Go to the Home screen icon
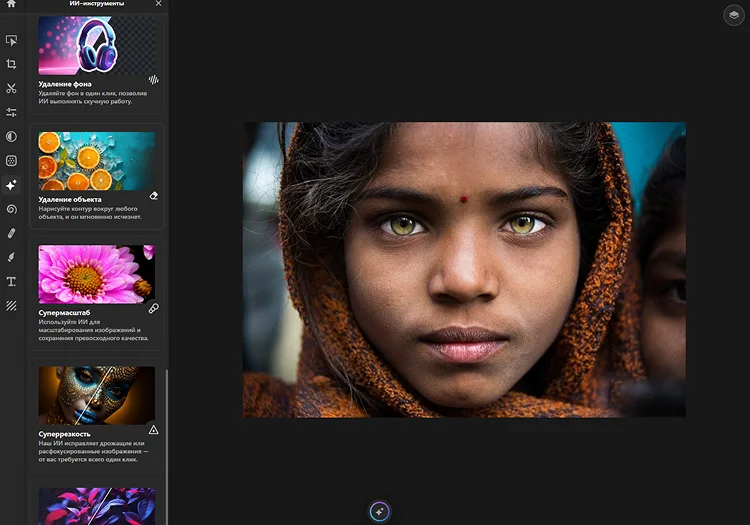 pos(11,3)
